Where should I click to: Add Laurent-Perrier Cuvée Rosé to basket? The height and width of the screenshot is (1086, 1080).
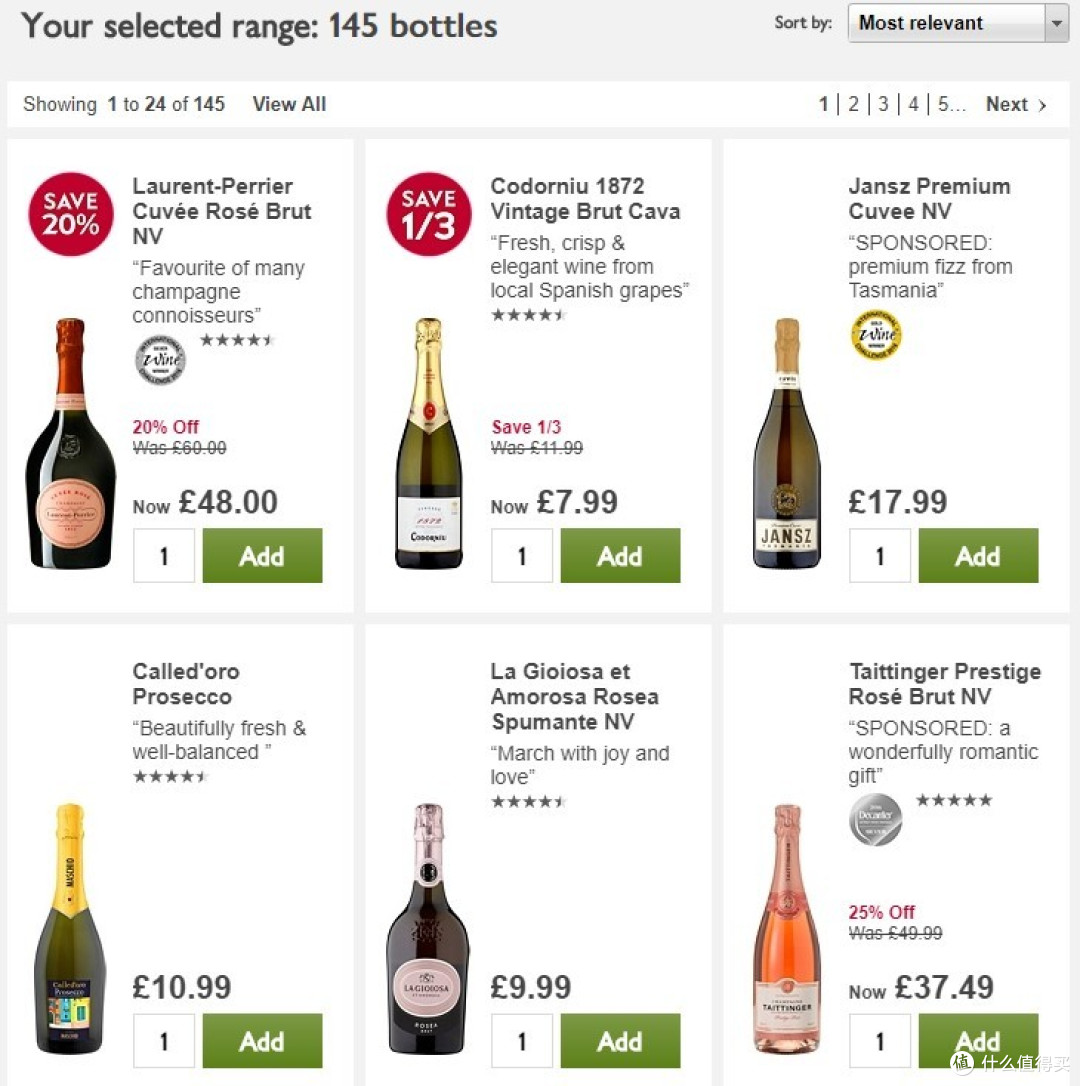click(x=262, y=555)
